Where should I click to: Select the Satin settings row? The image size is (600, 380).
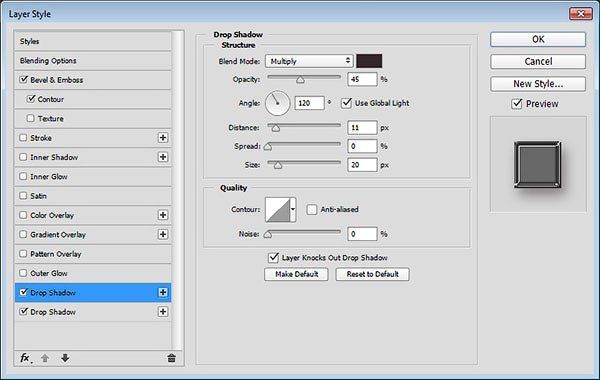click(x=93, y=196)
